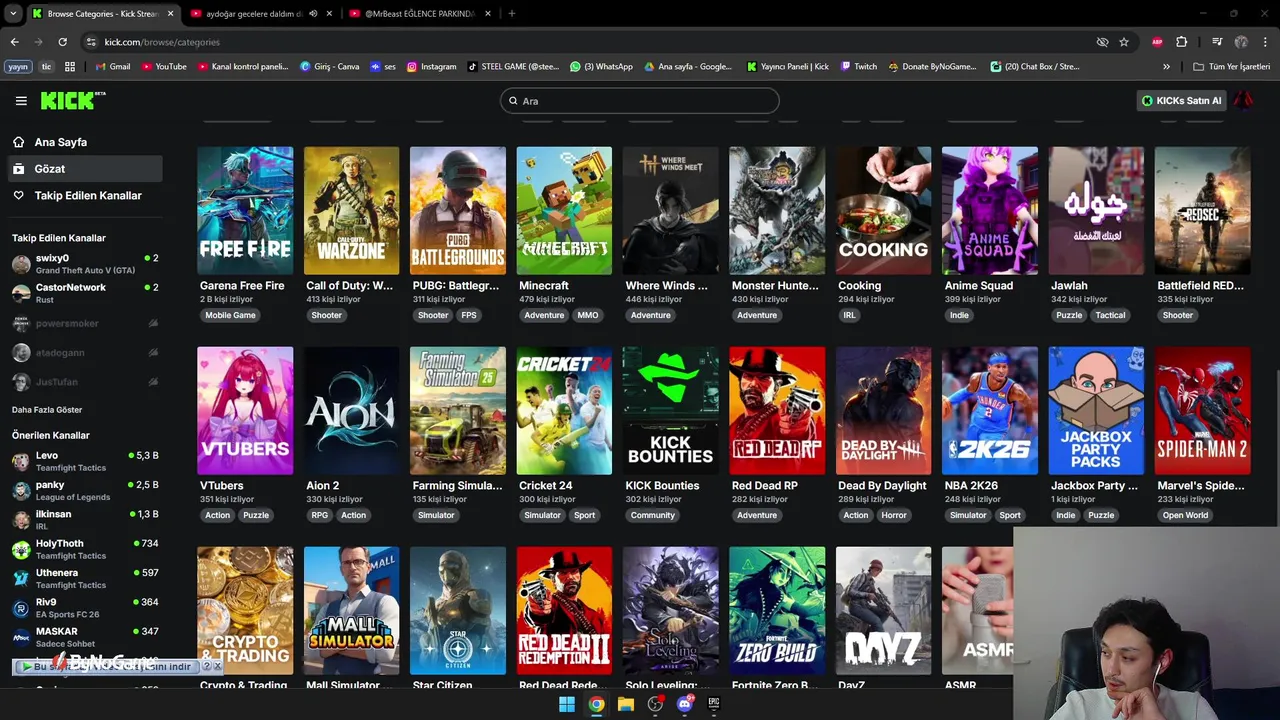Click MMO tag under Minecraft
Viewport: 1280px width, 720px height.
[x=588, y=315]
